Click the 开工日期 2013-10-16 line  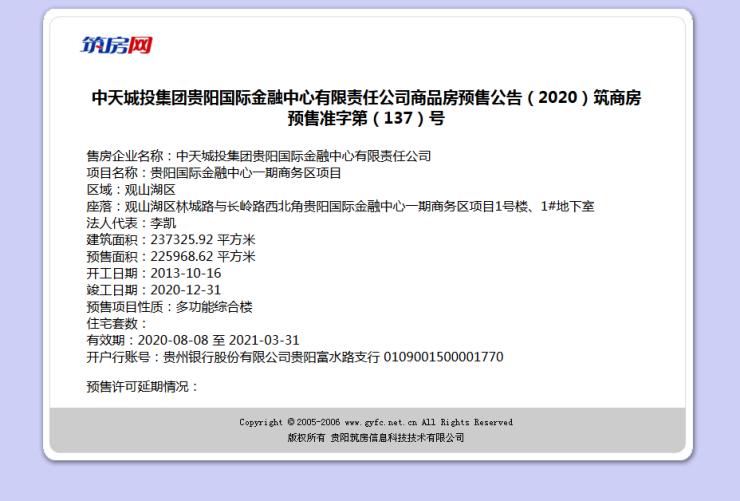pos(154,273)
